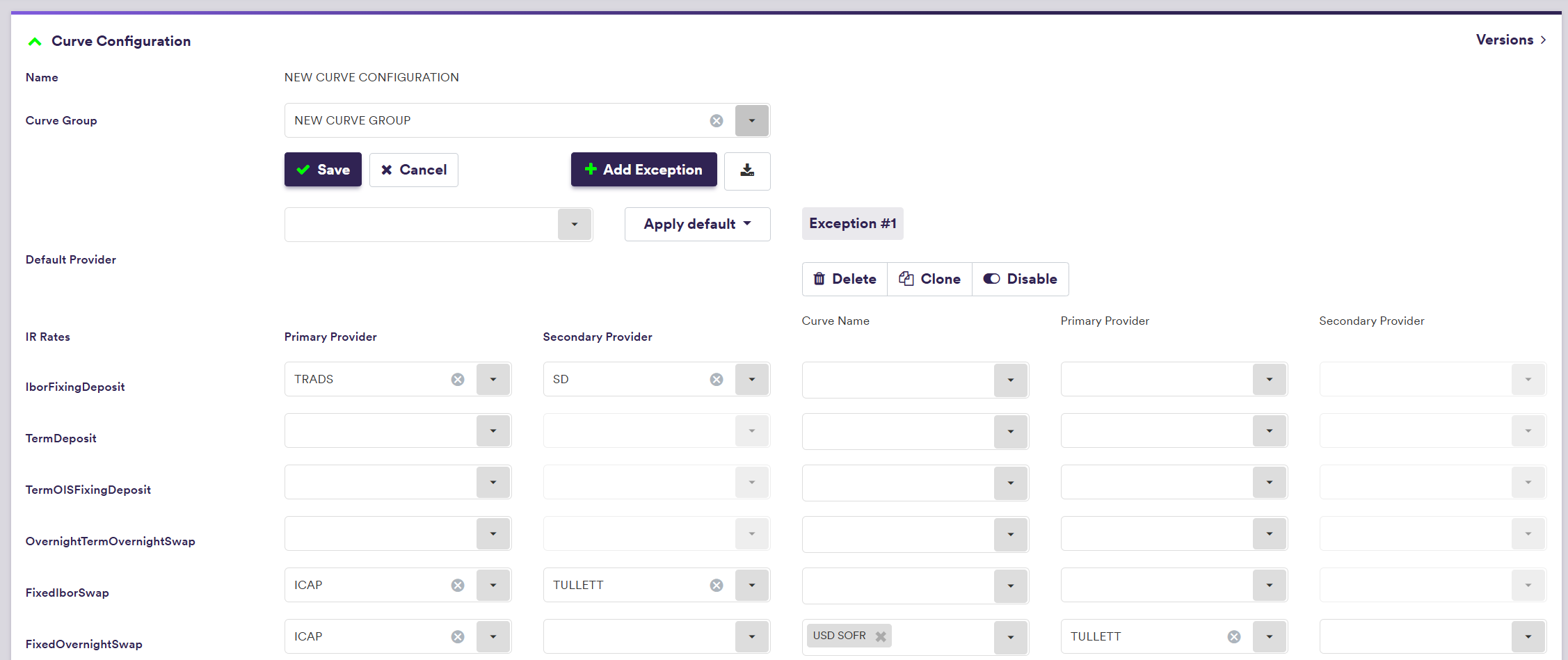Disable Exception #1
Viewport: 1568px width, 660px height.
click(x=1020, y=279)
